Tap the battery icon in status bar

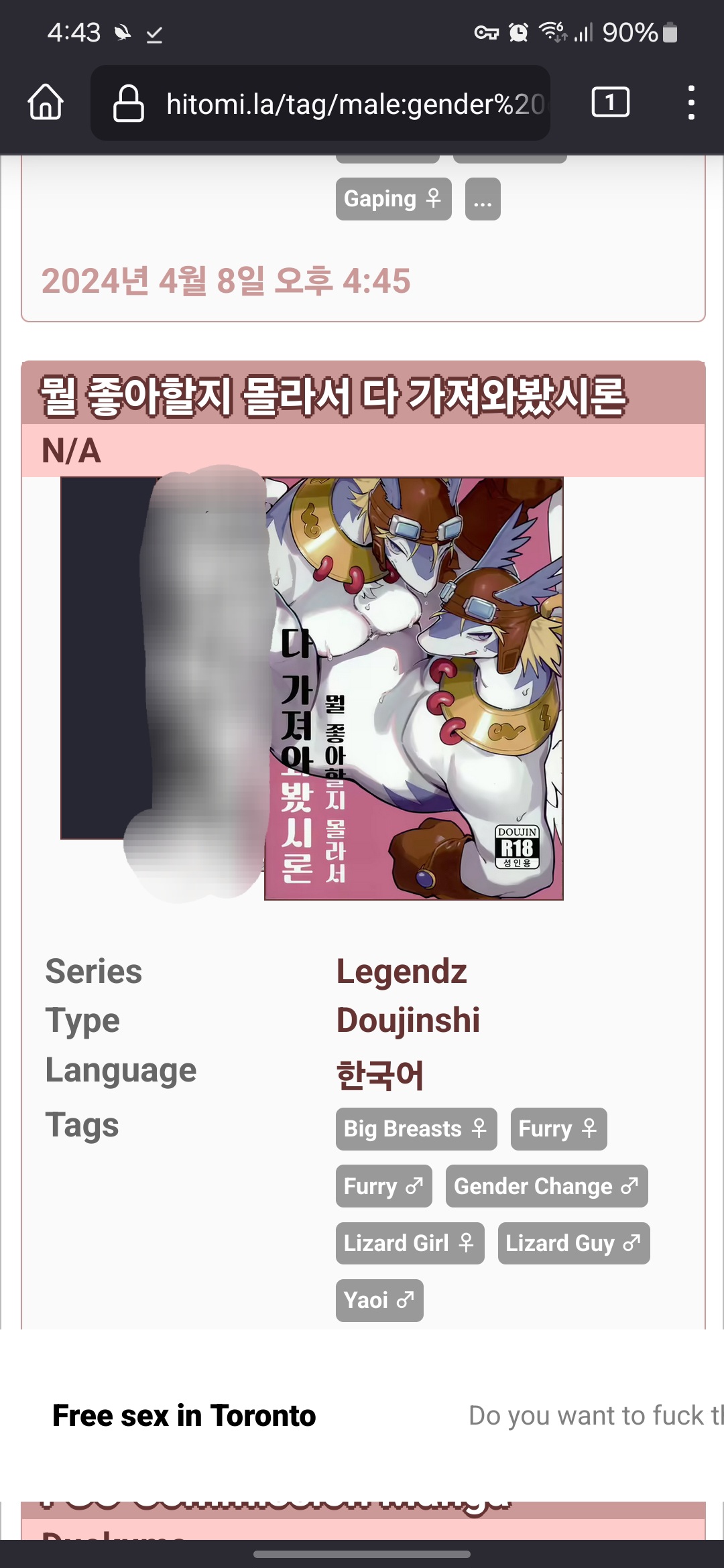(670, 32)
